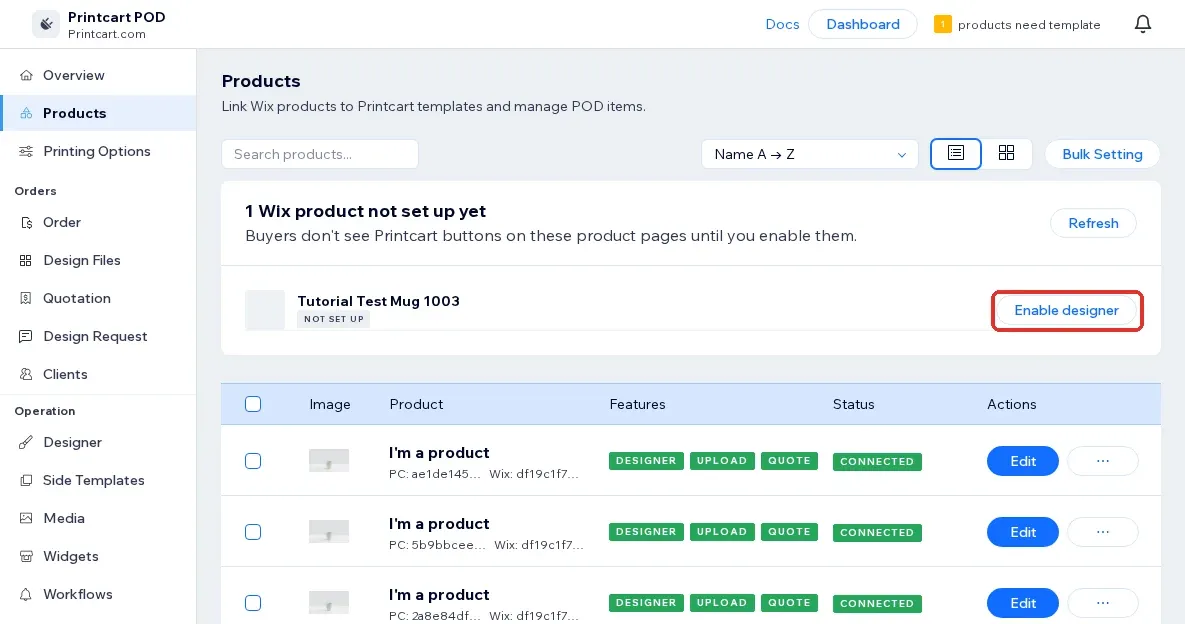Viewport: 1185px width, 624px height.
Task: Click the Design Files grid icon
Action: tap(26, 260)
